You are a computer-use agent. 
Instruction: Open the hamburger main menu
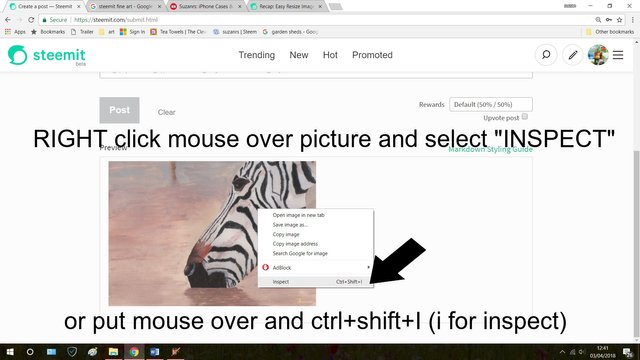click(618, 55)
